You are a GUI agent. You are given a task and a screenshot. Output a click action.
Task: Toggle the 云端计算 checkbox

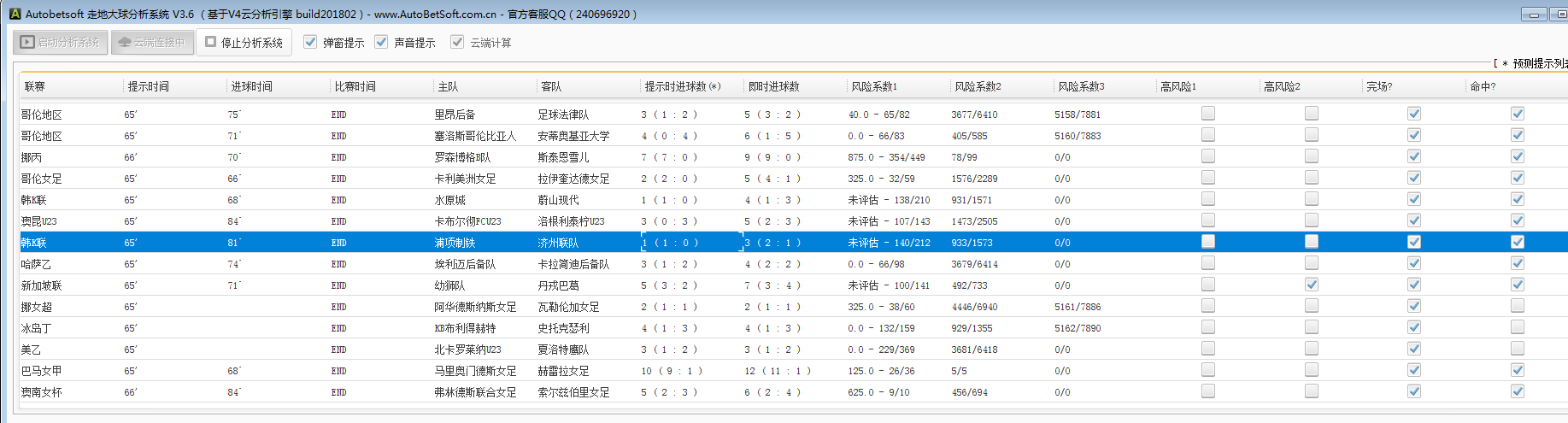click(457, 42)
